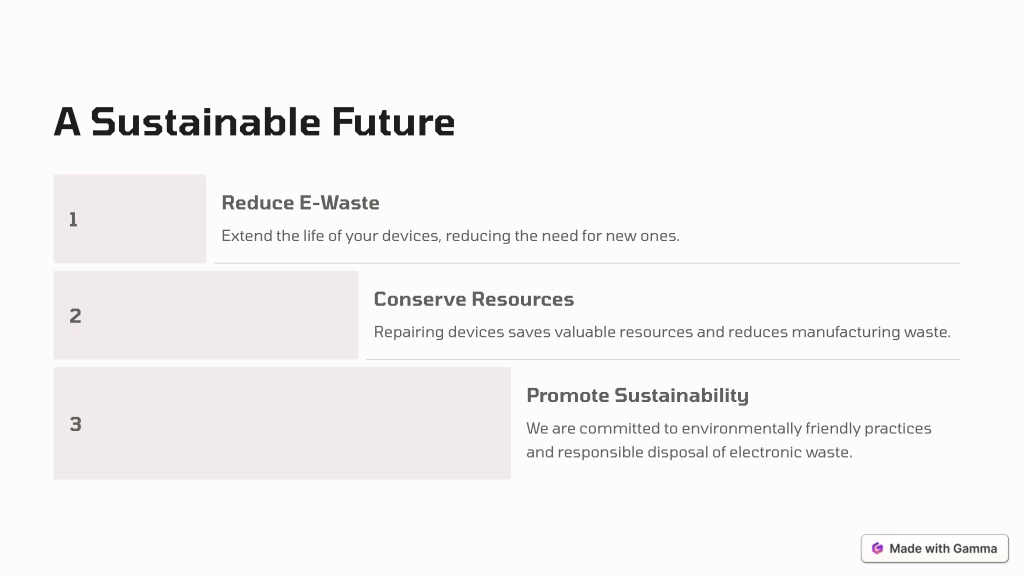This screenshot has height=576, width=1023.
Task: Click the 'responsible disposal of electronic waste' line
Action: click(689, 452)
